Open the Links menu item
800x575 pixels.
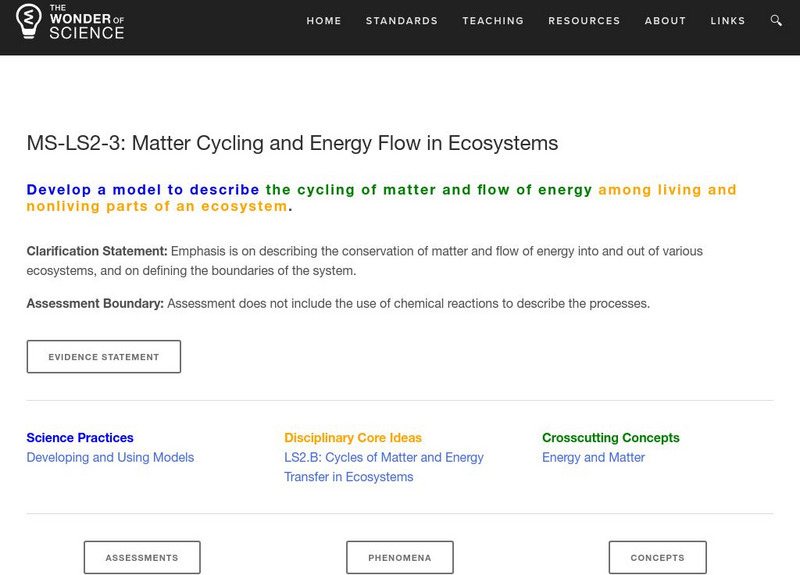click(728, 21)
